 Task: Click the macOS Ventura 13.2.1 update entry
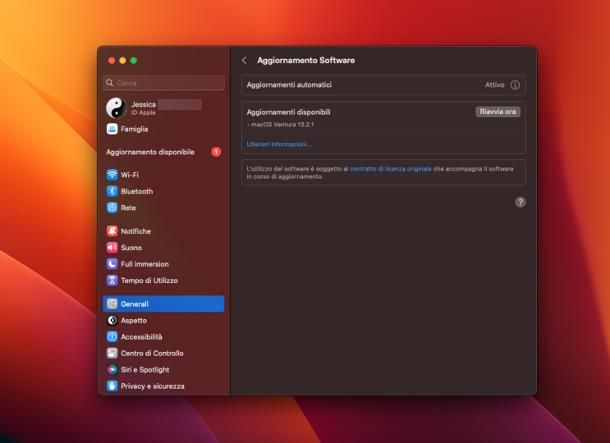281,124
